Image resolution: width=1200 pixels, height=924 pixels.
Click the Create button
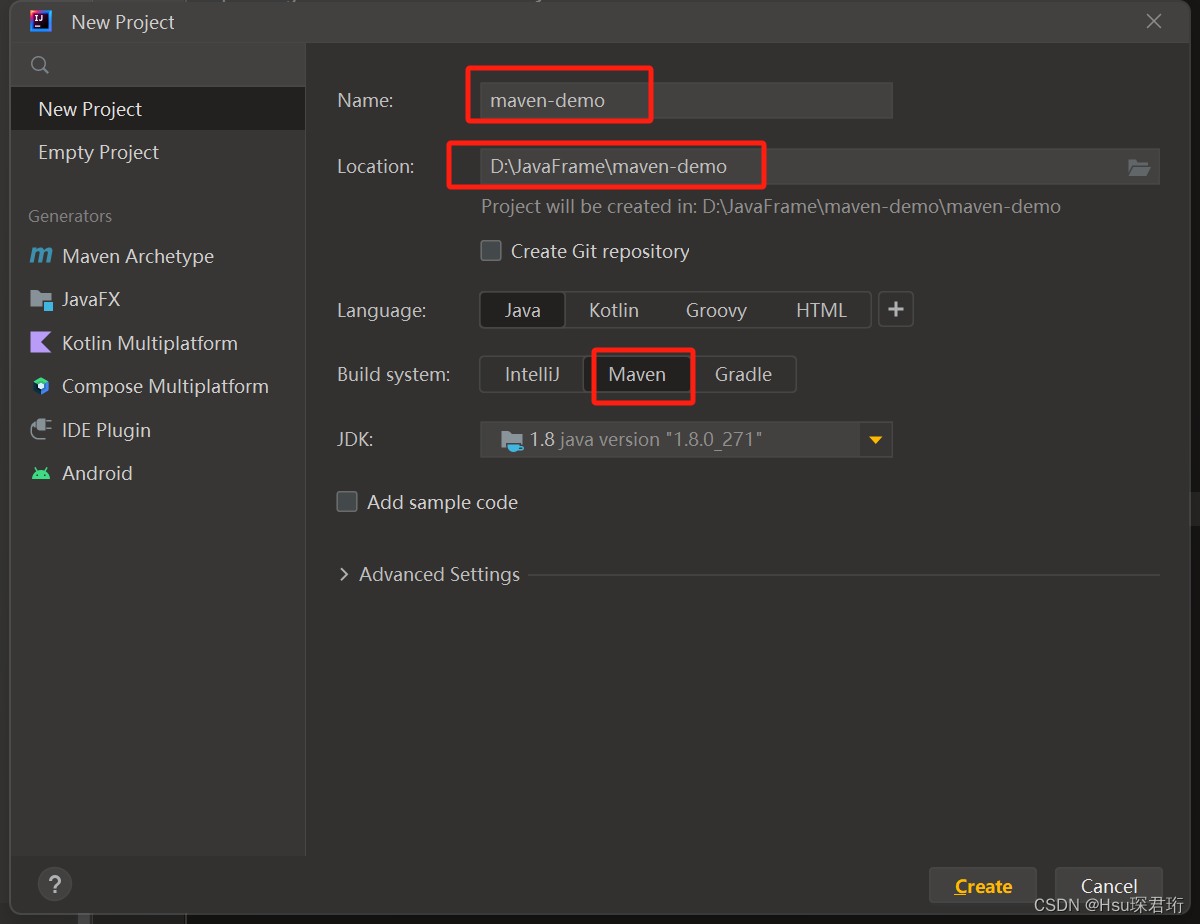point(983,886)
